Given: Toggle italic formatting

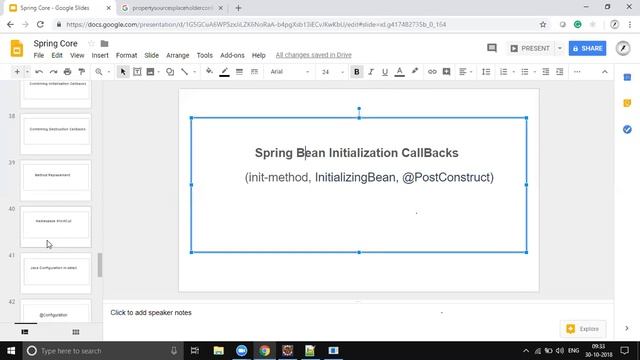Looking at the screenshot, I should [371, 72].
